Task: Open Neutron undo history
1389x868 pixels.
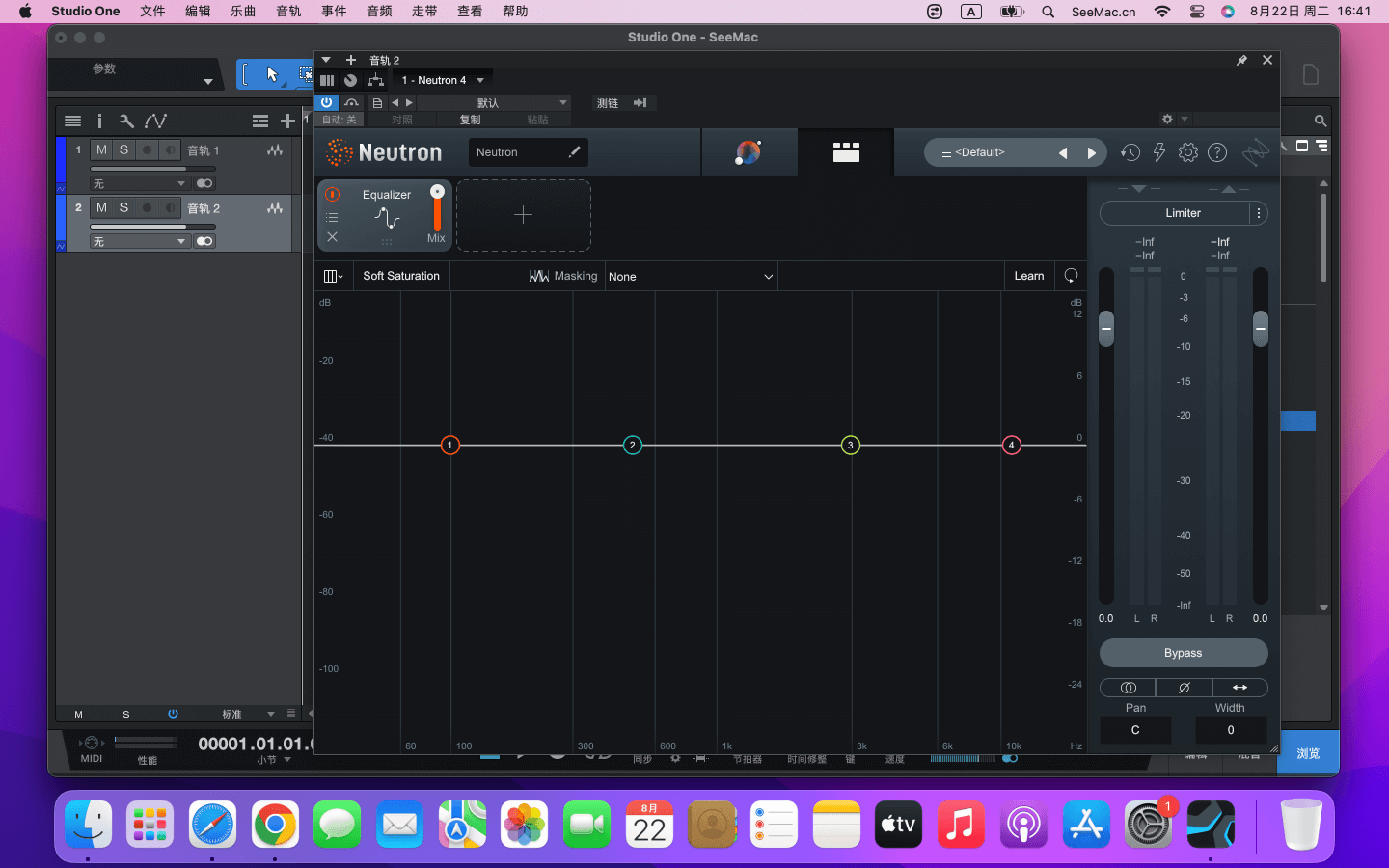Action: (x=1130, y=152)
